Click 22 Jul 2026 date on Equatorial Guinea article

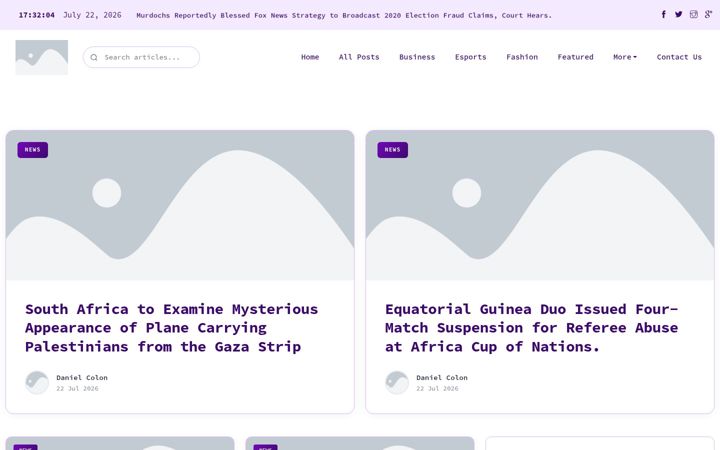[437, 388]
